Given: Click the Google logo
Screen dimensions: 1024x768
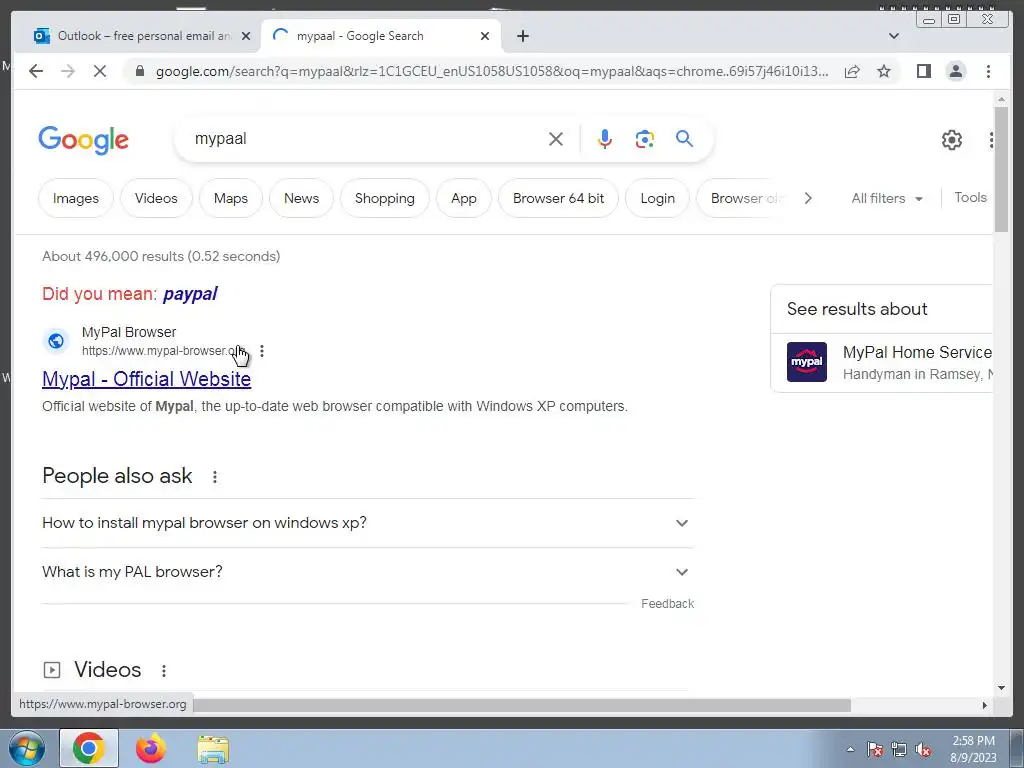Looking at the screenshot, I should [84, 140].
